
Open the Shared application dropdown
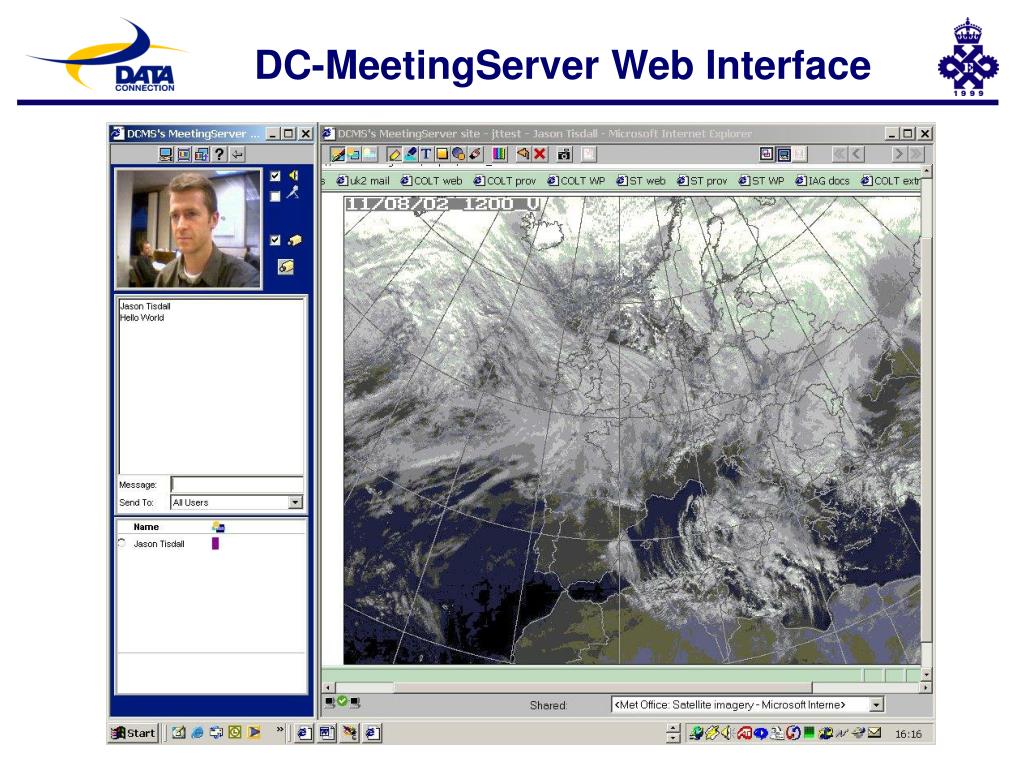[876, 705]
